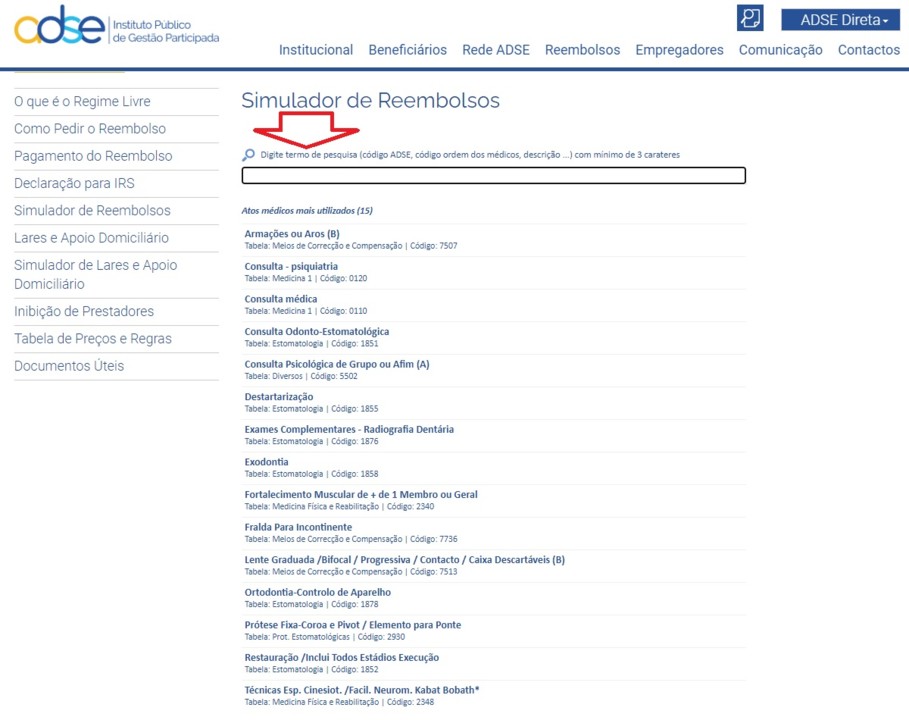Open 'Tabela de Preços e Regras'

(92, 339)
